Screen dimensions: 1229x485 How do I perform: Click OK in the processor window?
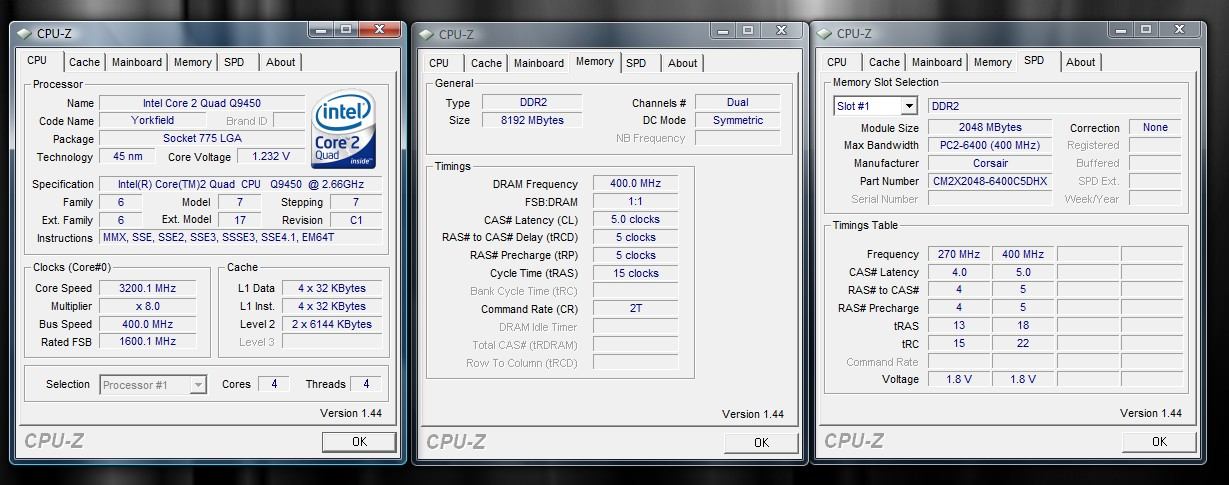pos(359,441)
